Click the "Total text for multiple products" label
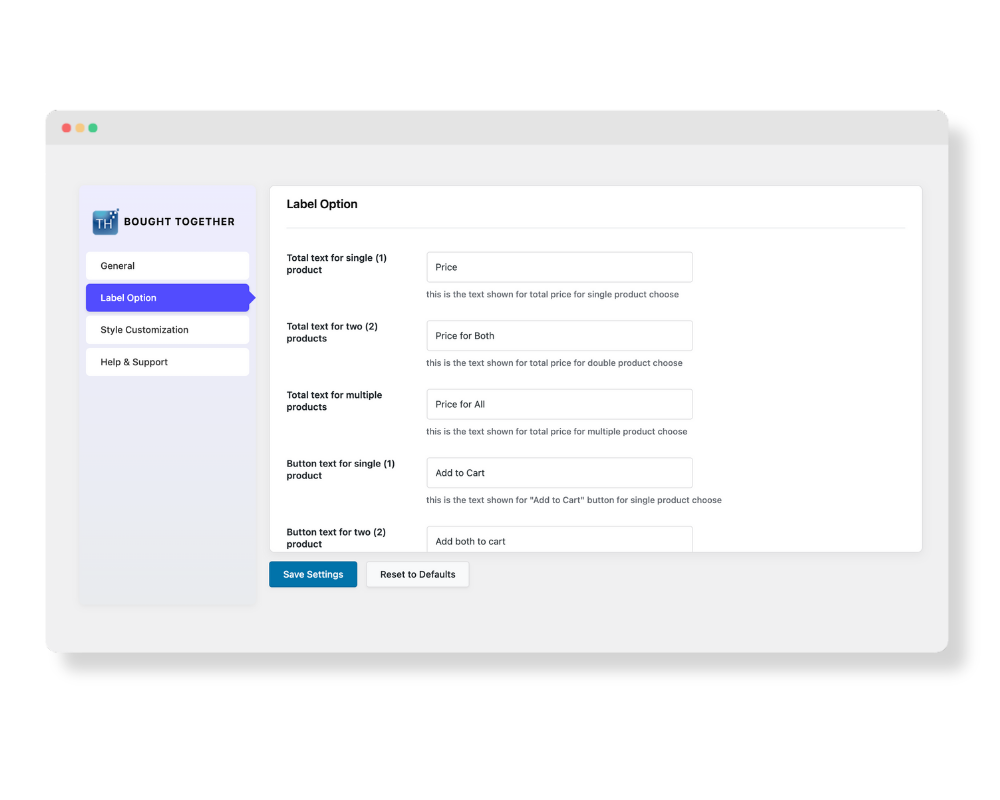 pos(334,401)
